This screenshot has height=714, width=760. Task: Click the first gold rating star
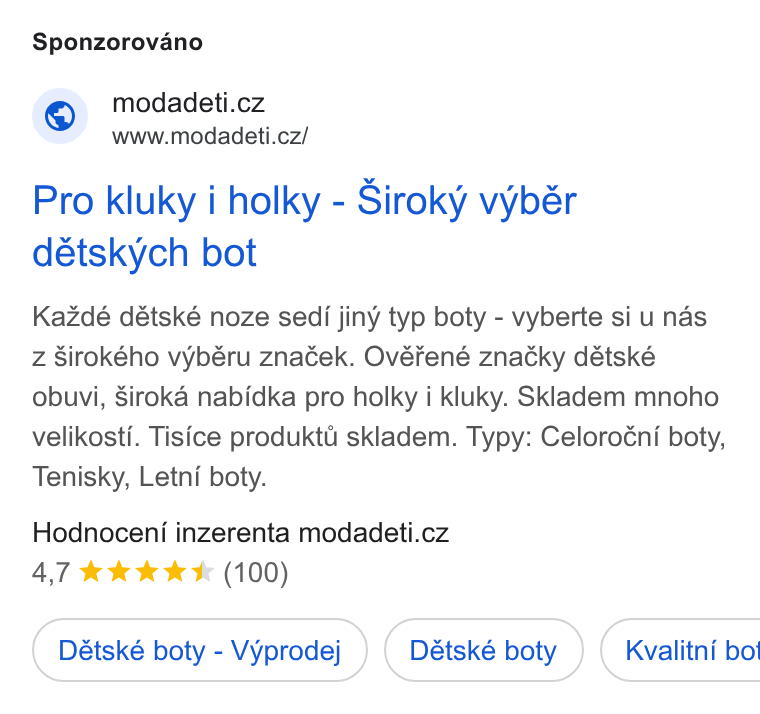(x=91, y=571)
